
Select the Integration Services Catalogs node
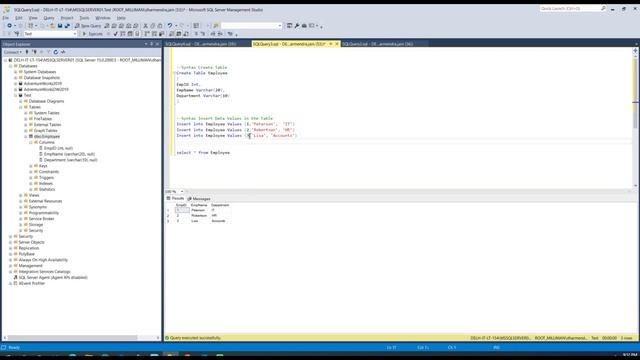(44, 271)
